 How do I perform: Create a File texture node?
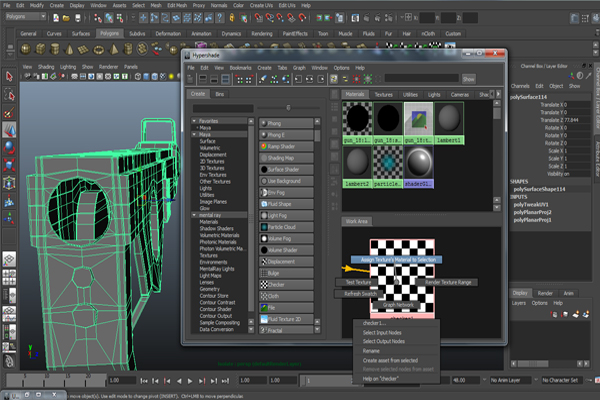[286, 307]
